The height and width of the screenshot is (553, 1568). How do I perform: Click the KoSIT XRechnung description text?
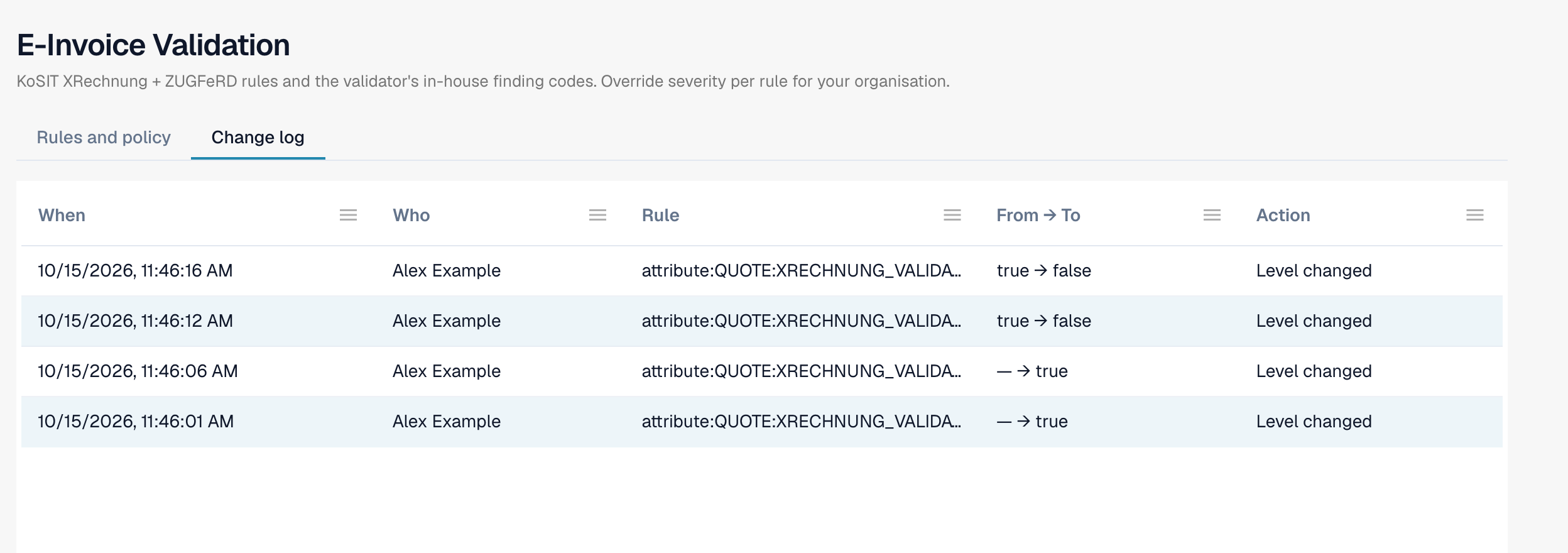[x=483, y=82]
